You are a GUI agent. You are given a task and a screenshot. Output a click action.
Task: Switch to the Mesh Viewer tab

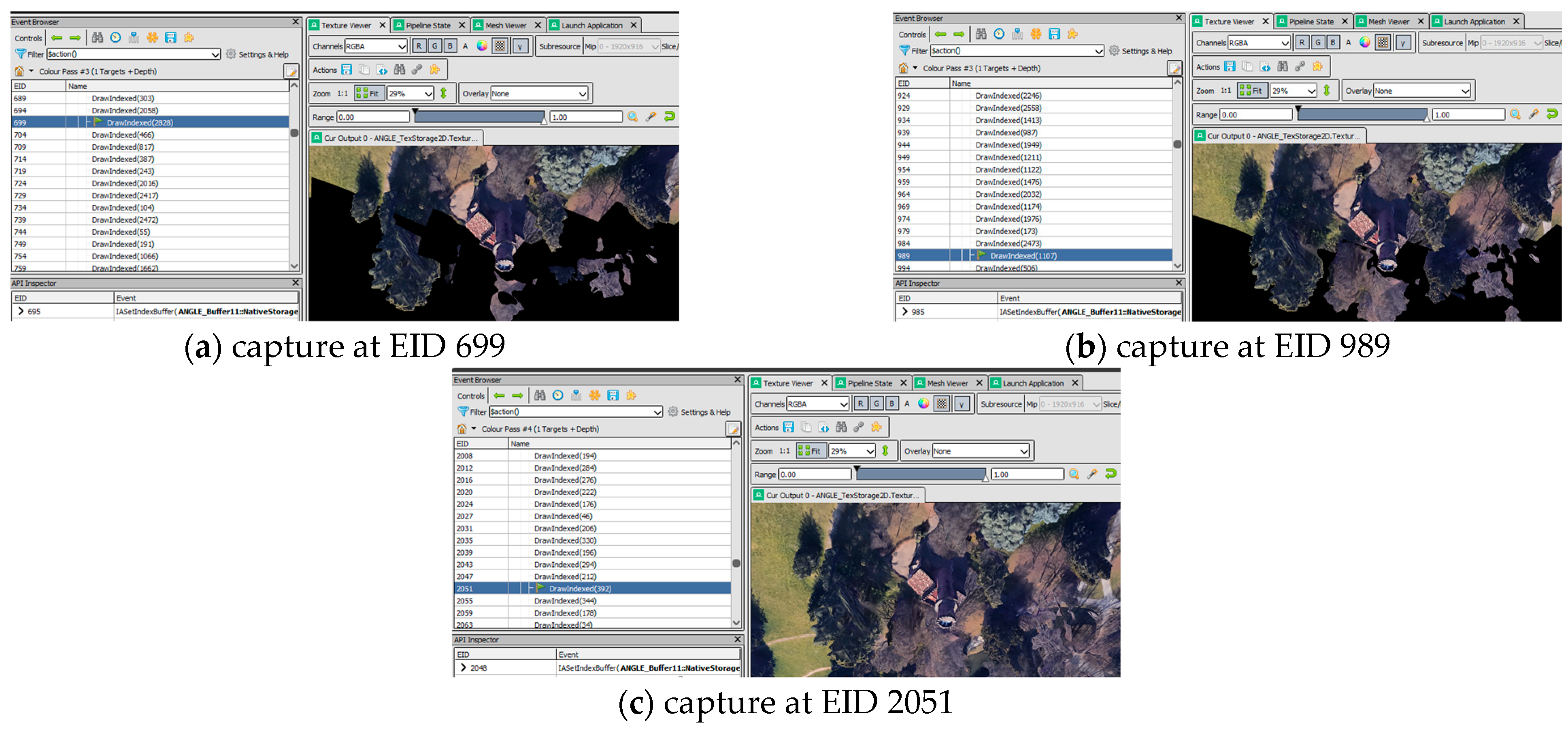(507, 25)
